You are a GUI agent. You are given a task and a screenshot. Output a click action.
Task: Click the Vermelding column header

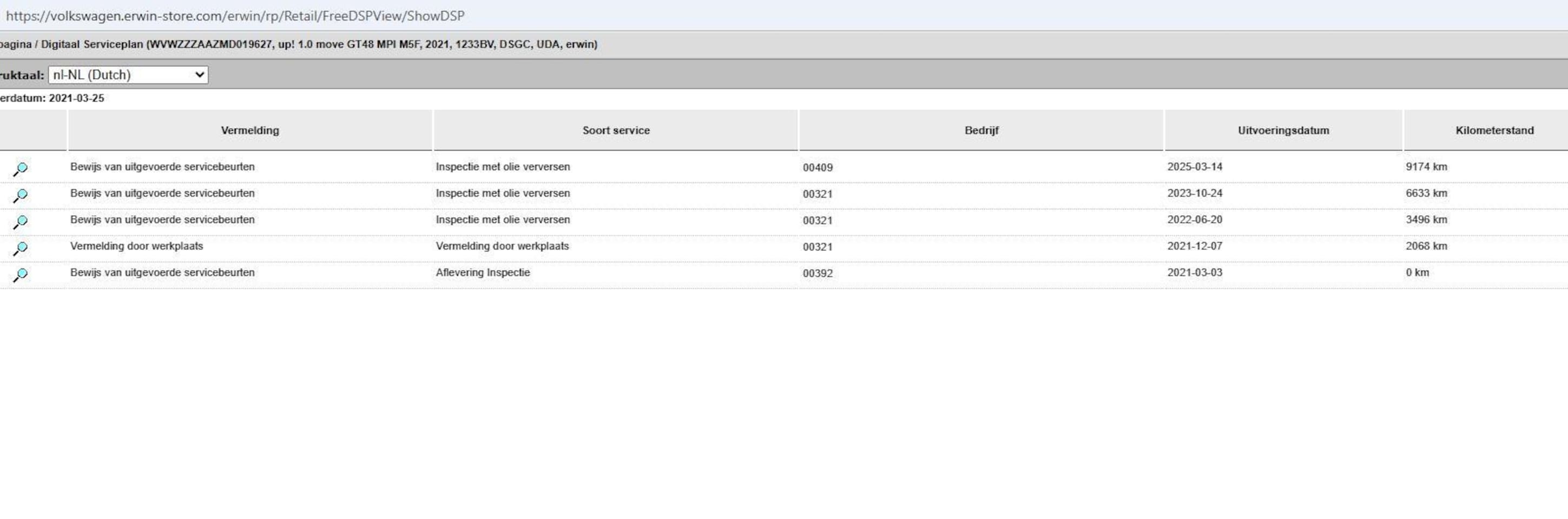[x=249, y=130]
